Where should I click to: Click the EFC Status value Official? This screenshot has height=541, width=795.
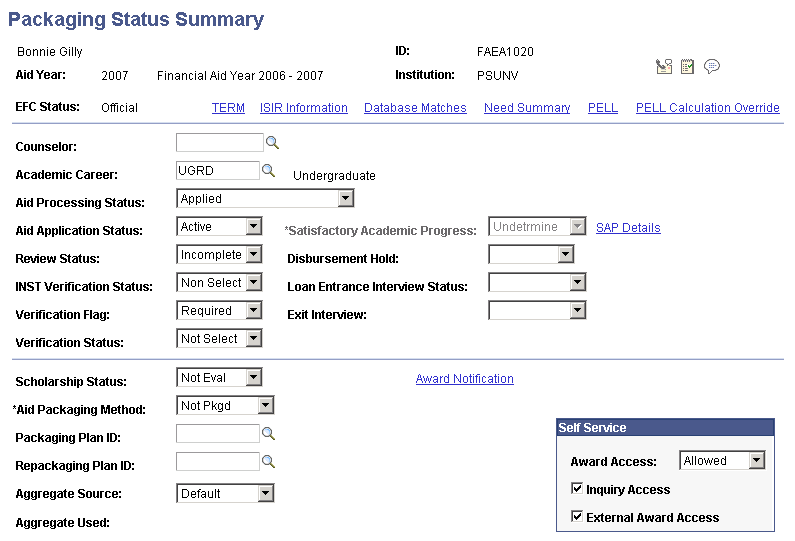(119, 107)
